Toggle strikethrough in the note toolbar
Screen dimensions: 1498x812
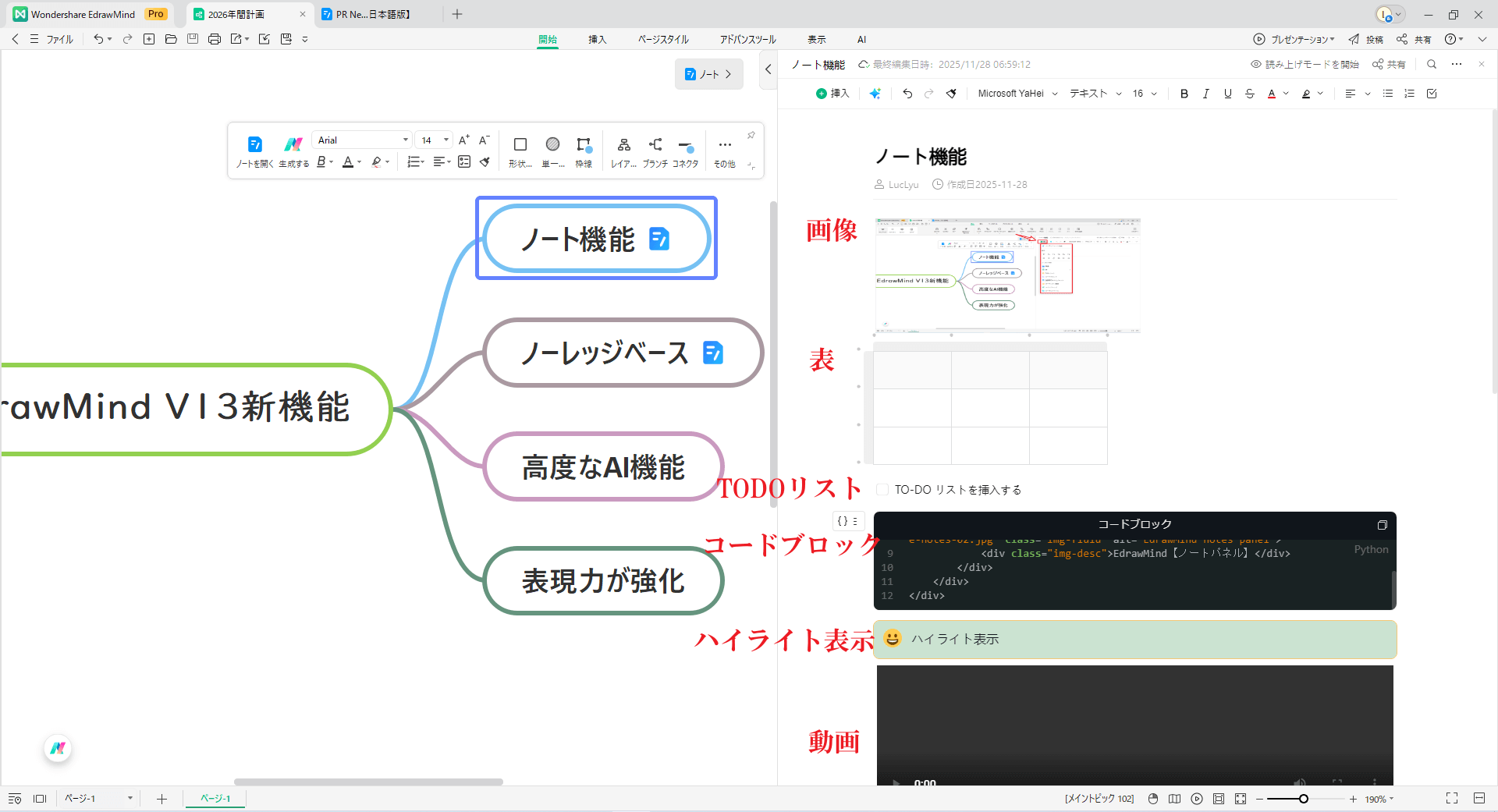coord(1250,93)
